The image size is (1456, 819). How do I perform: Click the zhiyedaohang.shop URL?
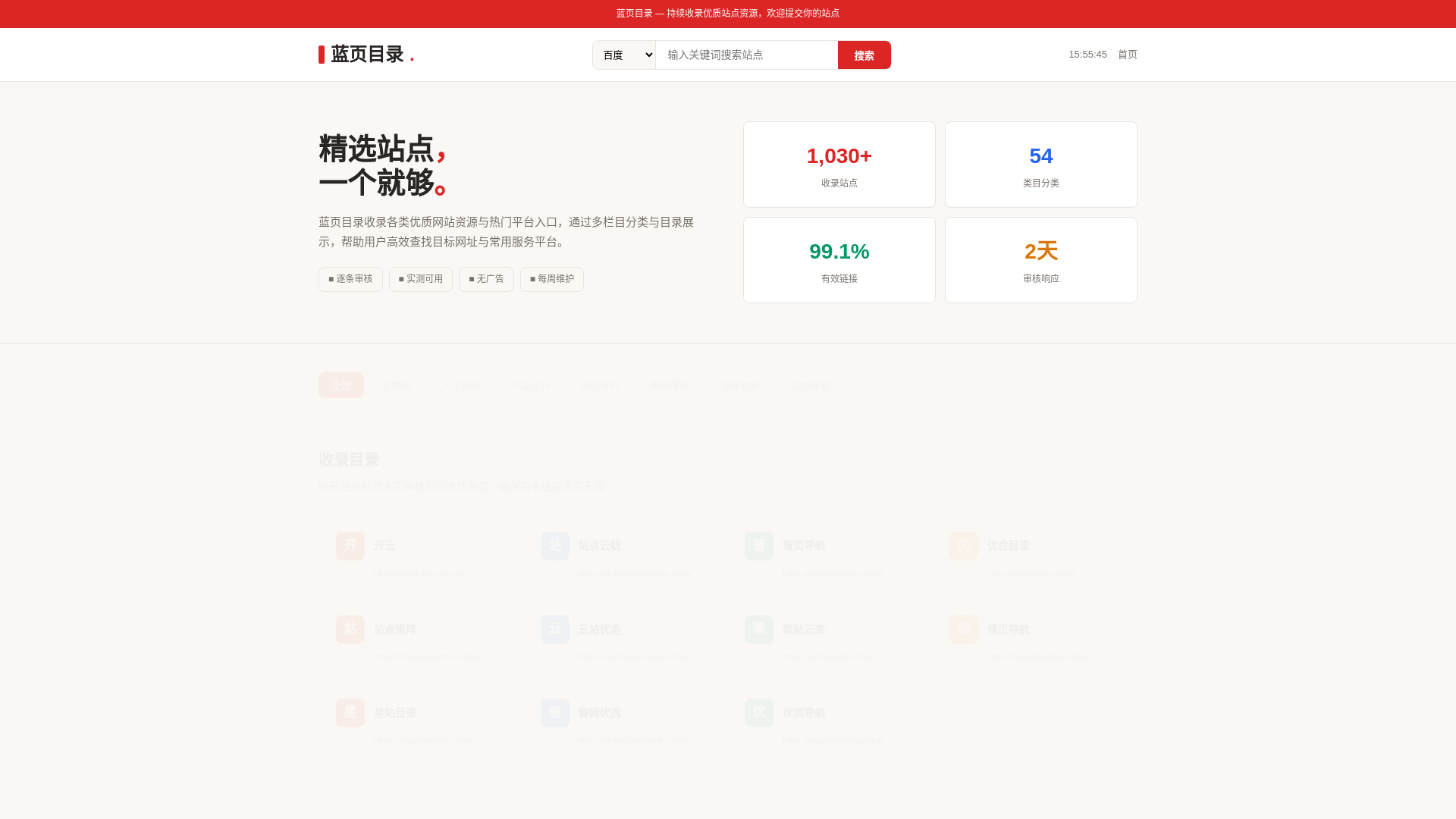(x=833, y=573)
